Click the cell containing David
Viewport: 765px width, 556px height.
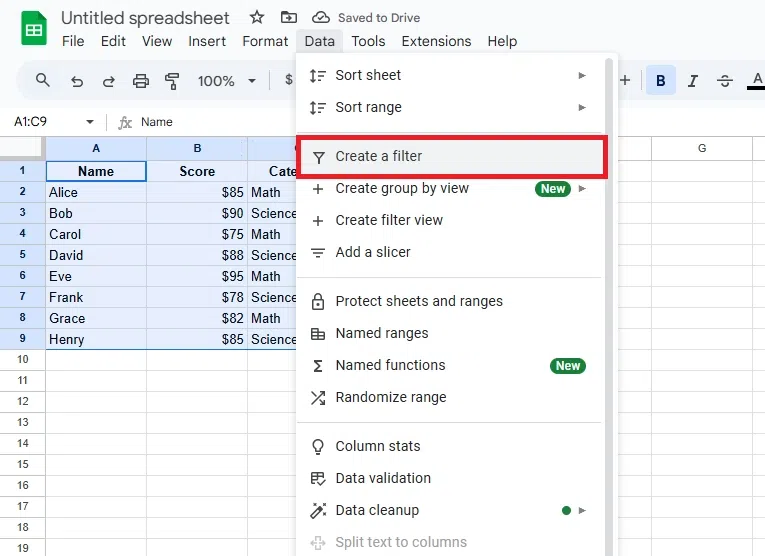pos(96,255)
